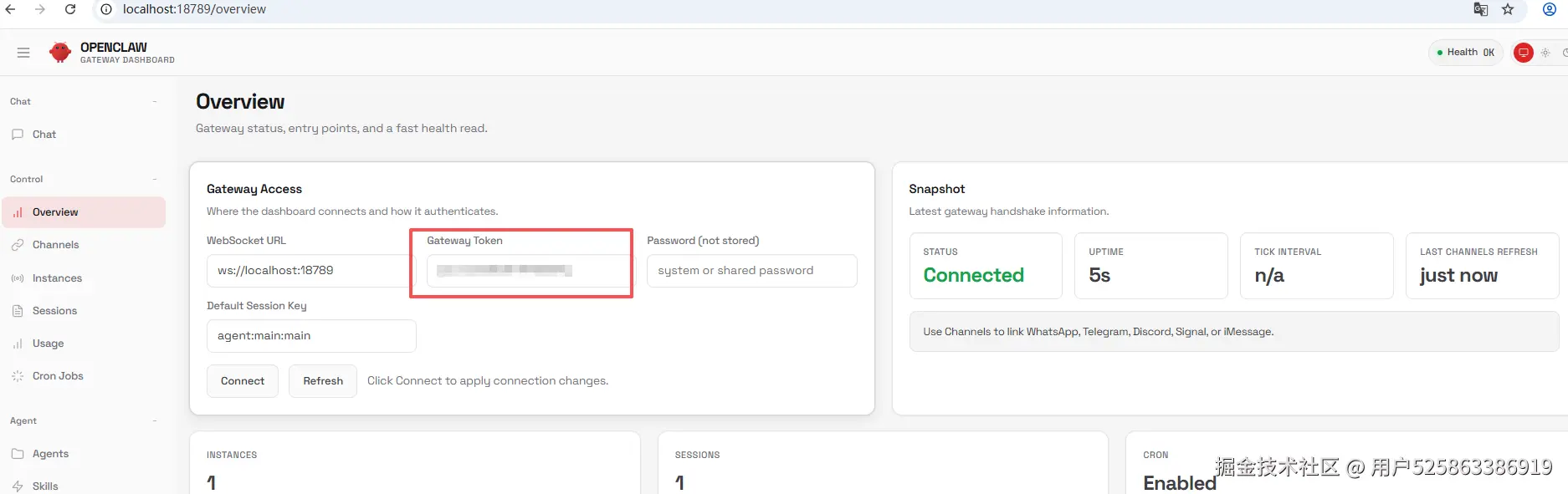Collapse the Control sidebar section
Viewport: 1568px width, 494px height.
click(x=155, y=180)
